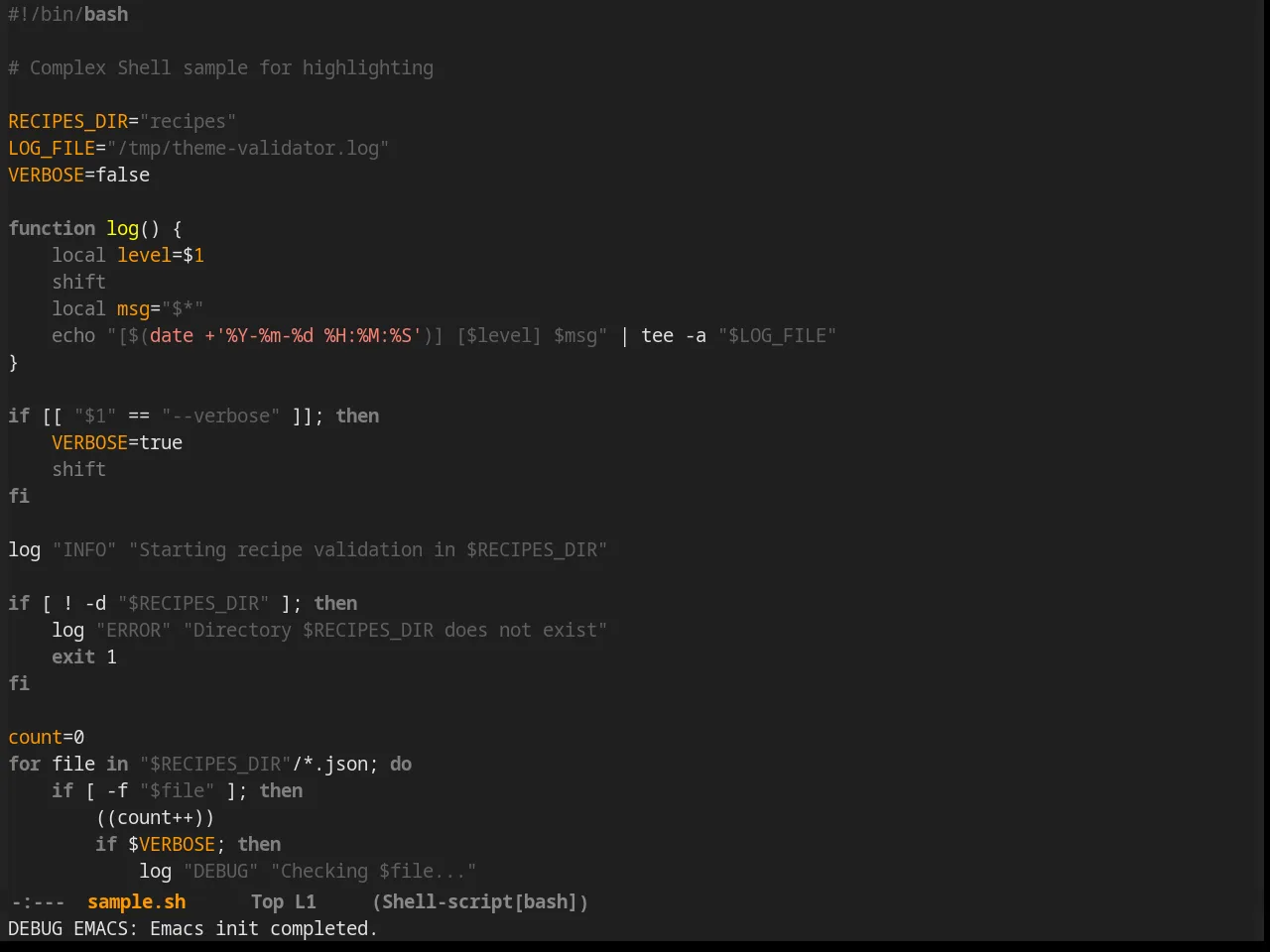
Task: Click the 'if $VERBOSE; then' line
Action: click(188, 844)
